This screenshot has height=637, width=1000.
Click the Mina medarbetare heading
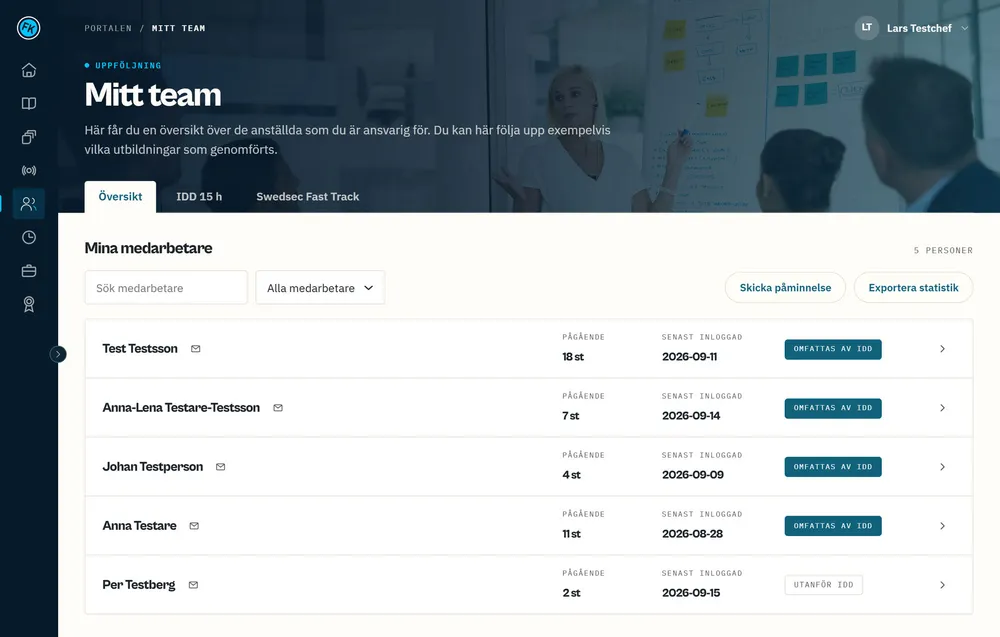pos(149,248)
